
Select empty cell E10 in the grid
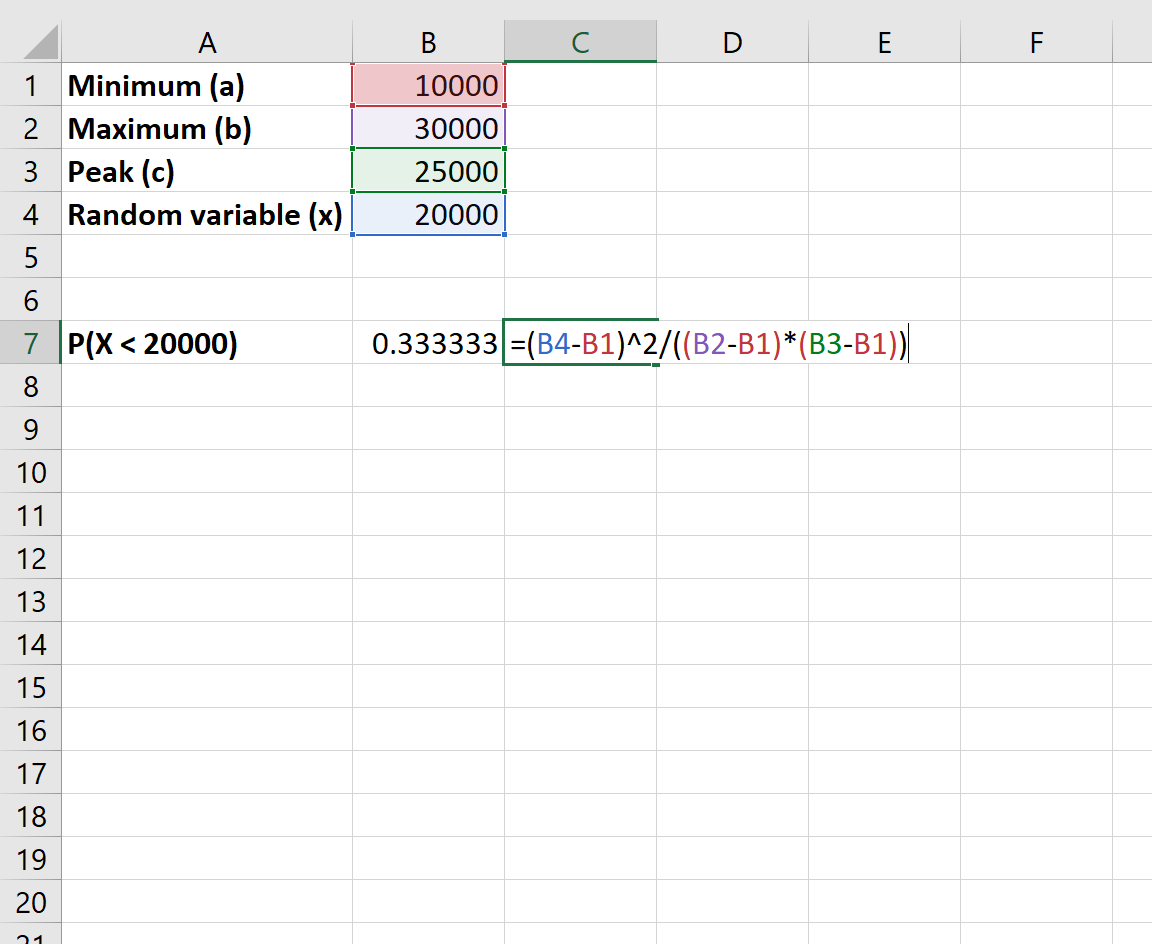point(884,471)
